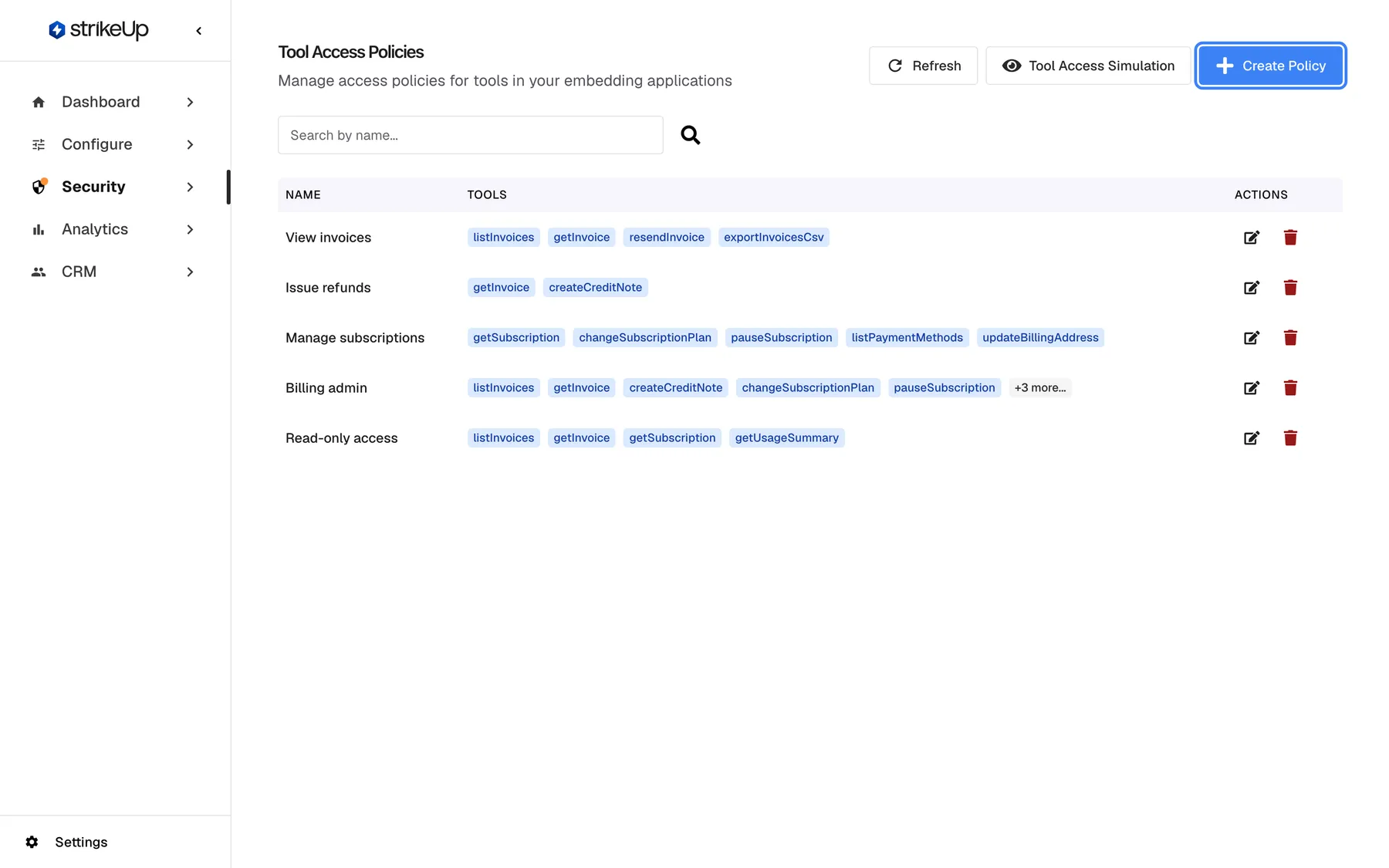Delete the Read-only access policy
Screen dimensions: 1389x868
point(1290,438)
